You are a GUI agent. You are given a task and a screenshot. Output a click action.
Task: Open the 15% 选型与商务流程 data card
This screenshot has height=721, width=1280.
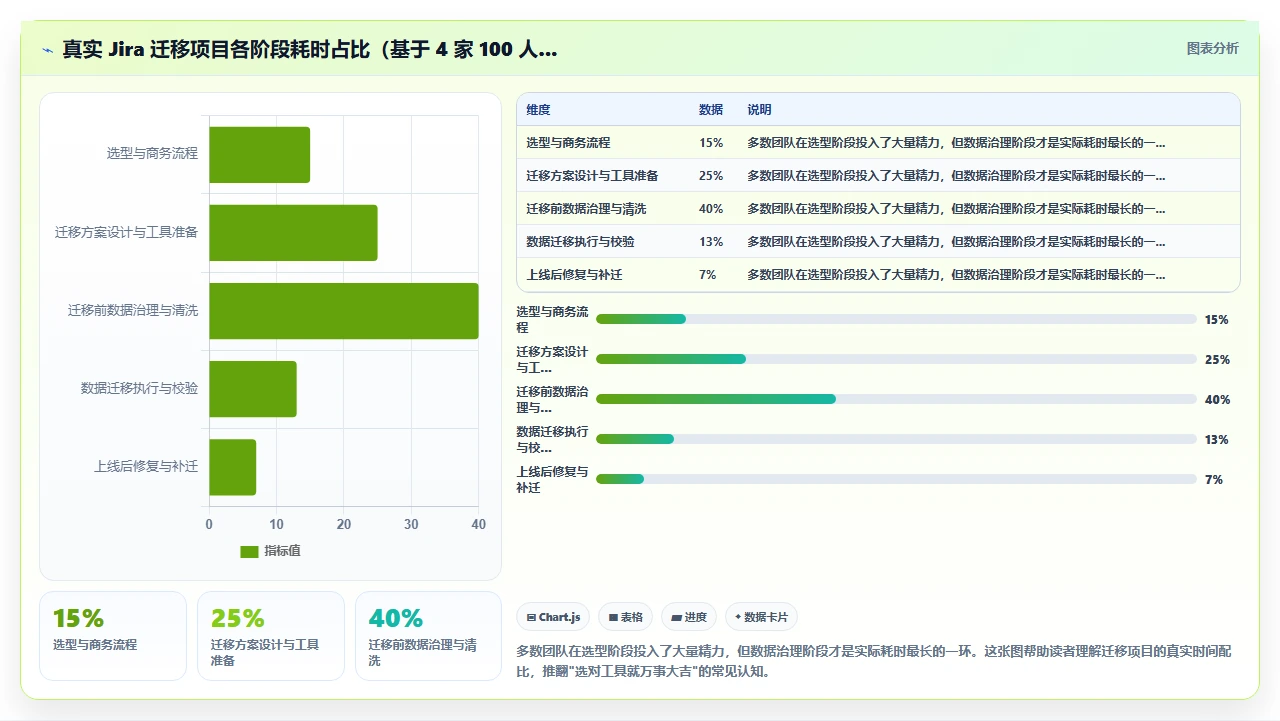click(x=113, y=636)
